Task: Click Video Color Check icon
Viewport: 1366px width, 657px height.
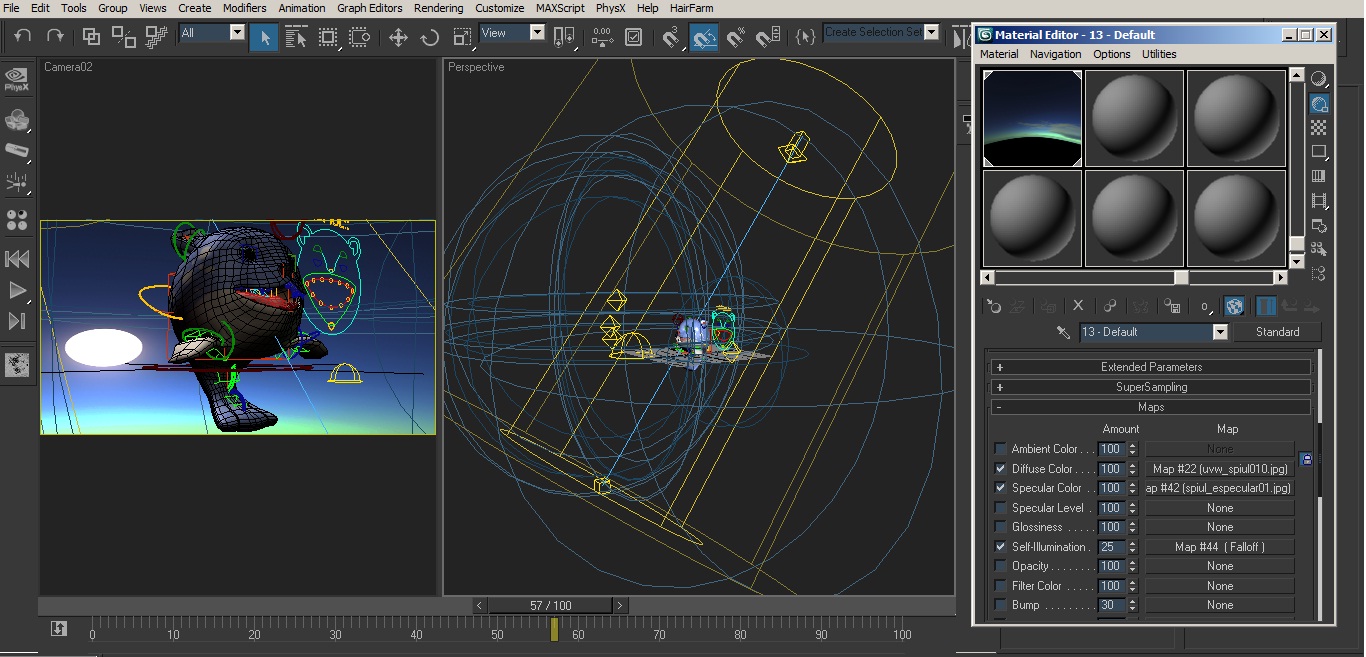Action: (x=1319, y=176)
